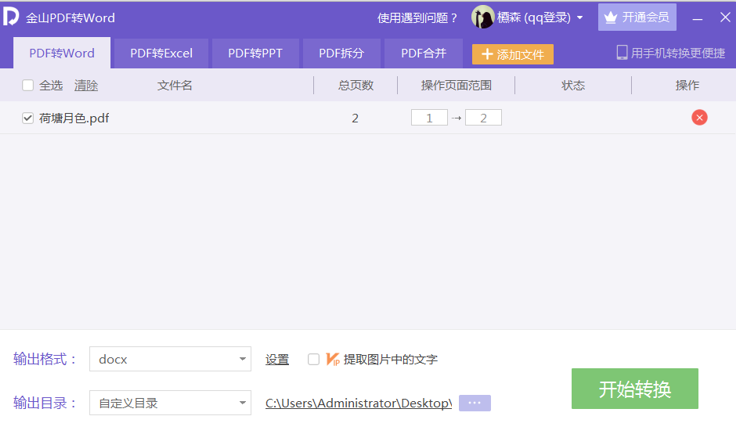Open the 设置 settings link

click(x=277, y=360)
